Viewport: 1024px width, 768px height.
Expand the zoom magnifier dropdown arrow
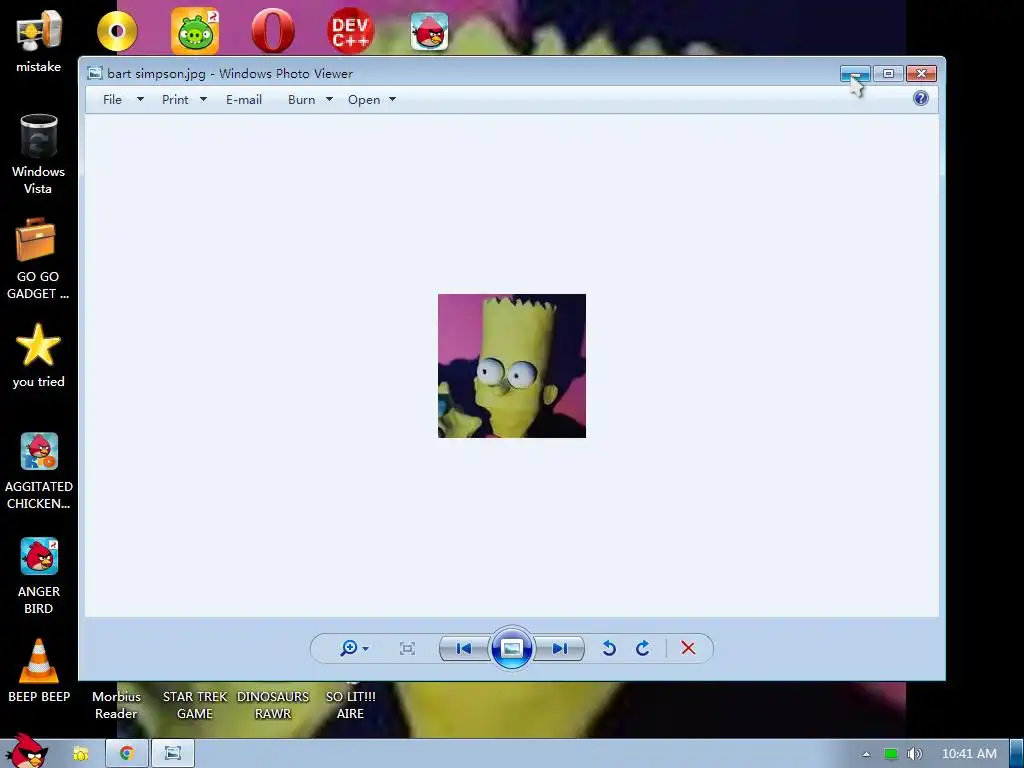click(366, 648)
